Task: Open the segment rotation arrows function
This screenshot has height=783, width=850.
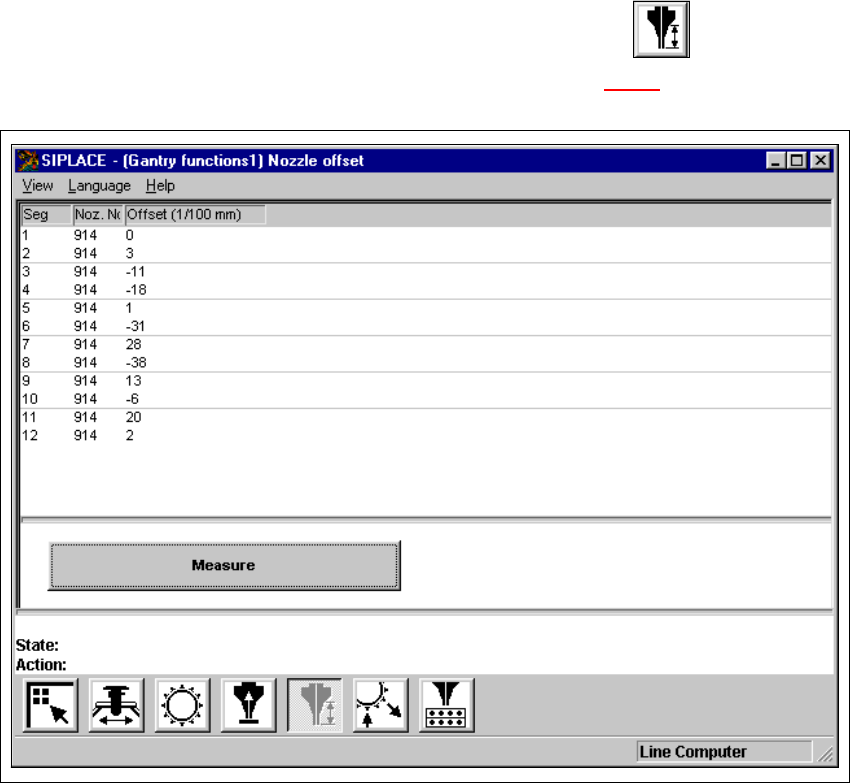Action: (x=381, y=705)
